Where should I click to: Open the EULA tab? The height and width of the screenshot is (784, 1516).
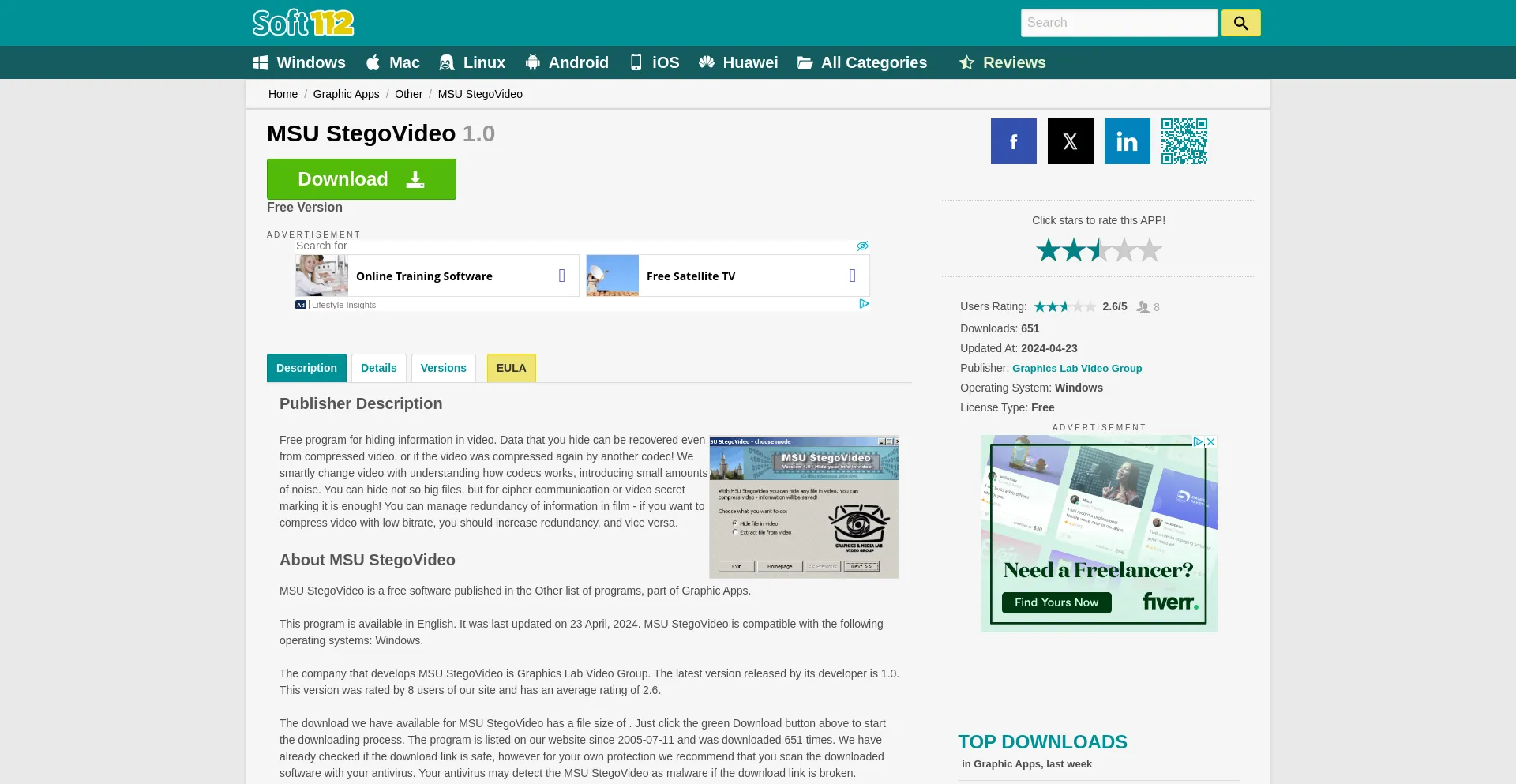(512, 368)
